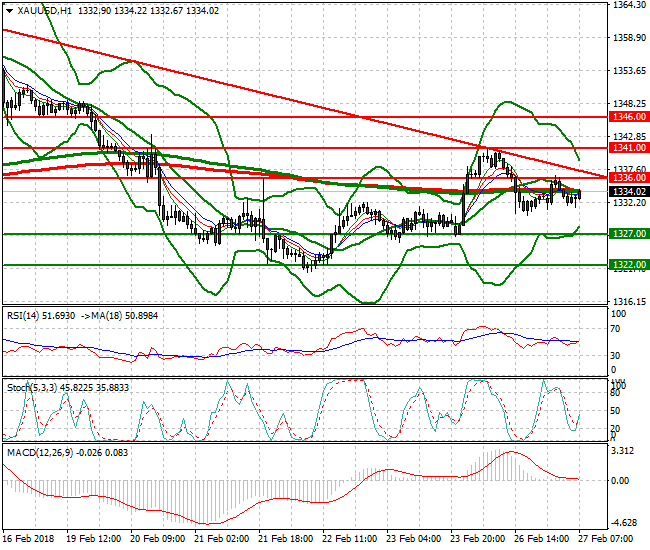Click the 1353.65 price axis value
The height and width of the screenshot is (550, 650).
(629, 71)
